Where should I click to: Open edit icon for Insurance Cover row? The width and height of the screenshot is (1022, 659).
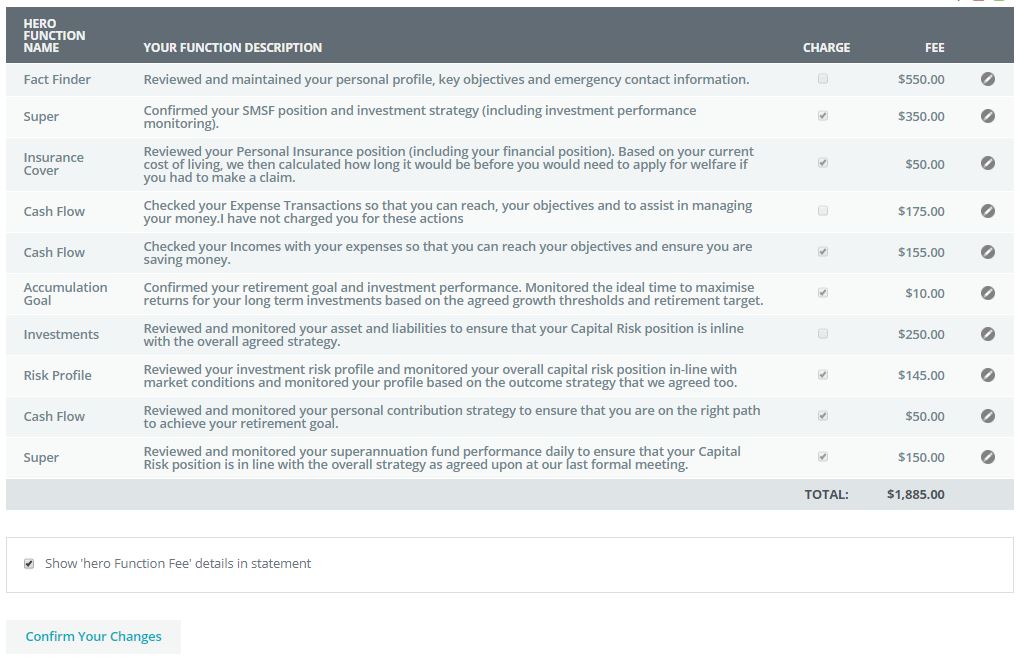[988, 163]
